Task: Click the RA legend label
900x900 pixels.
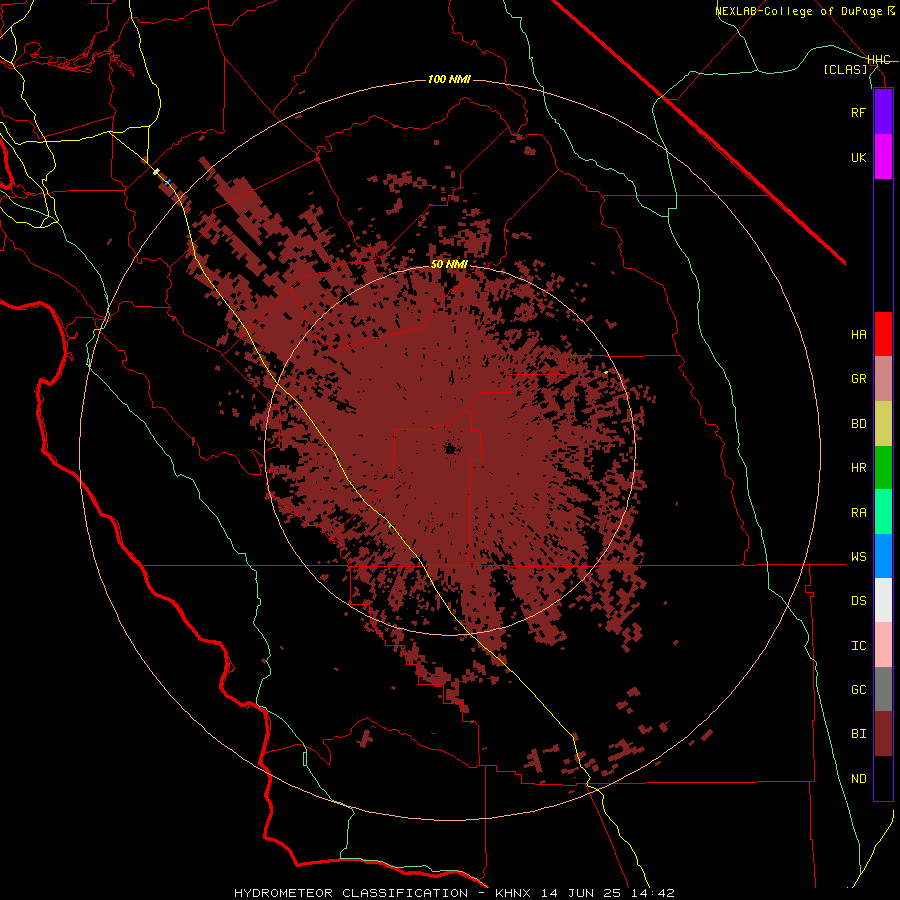Action: click(858, 513)
